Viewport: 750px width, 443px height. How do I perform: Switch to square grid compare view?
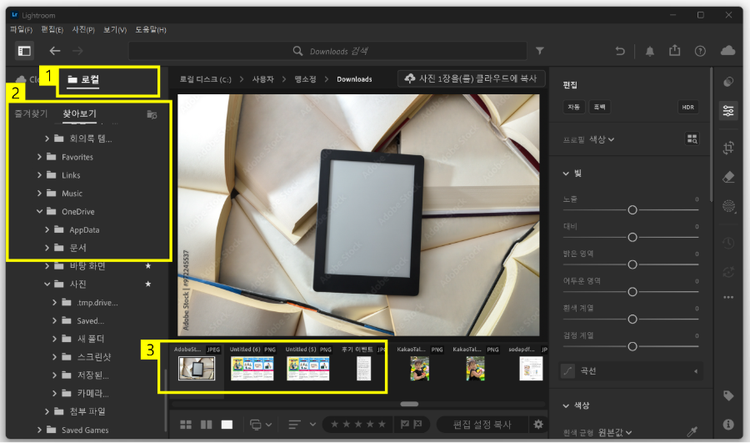pos(206,424)
